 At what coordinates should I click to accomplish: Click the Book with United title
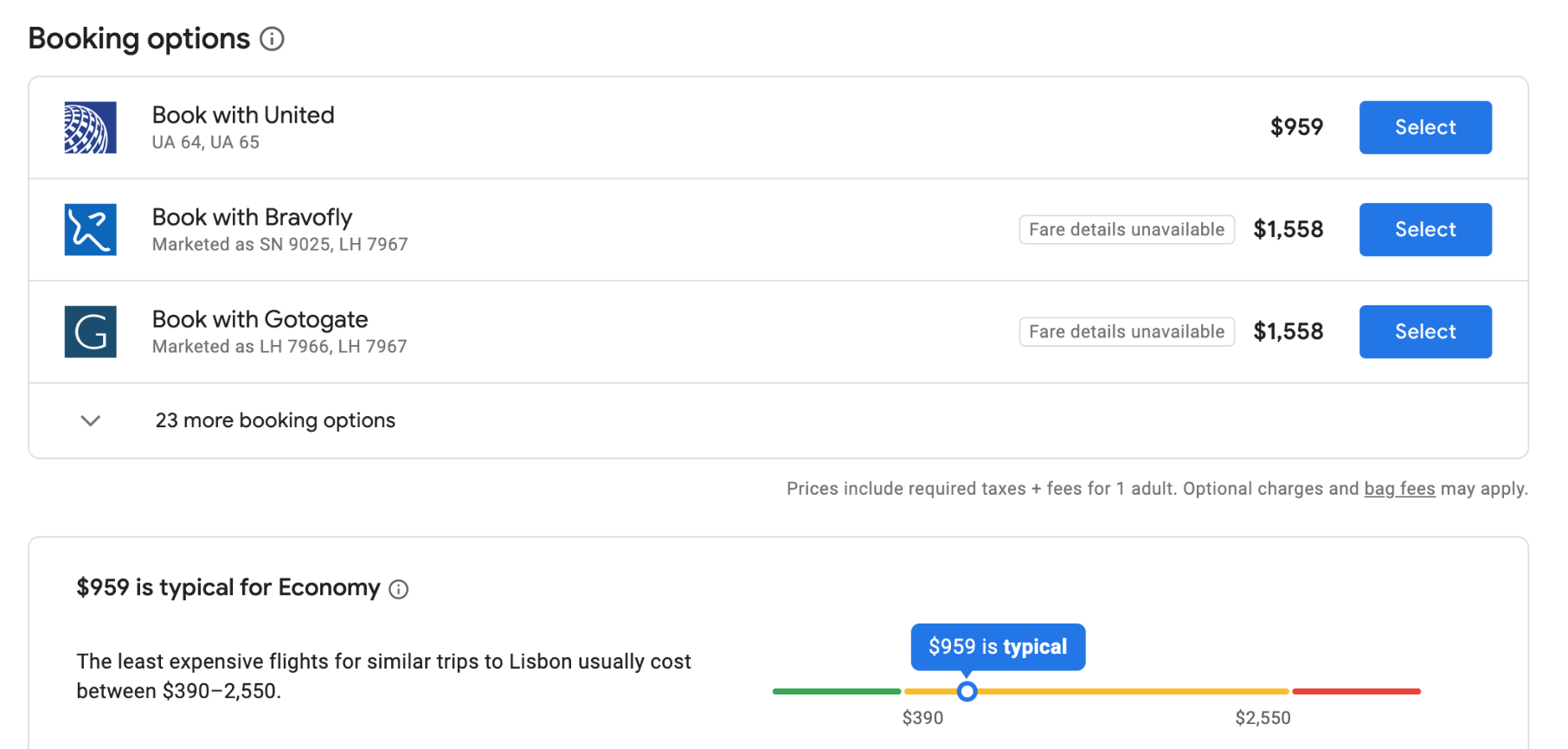243,115
